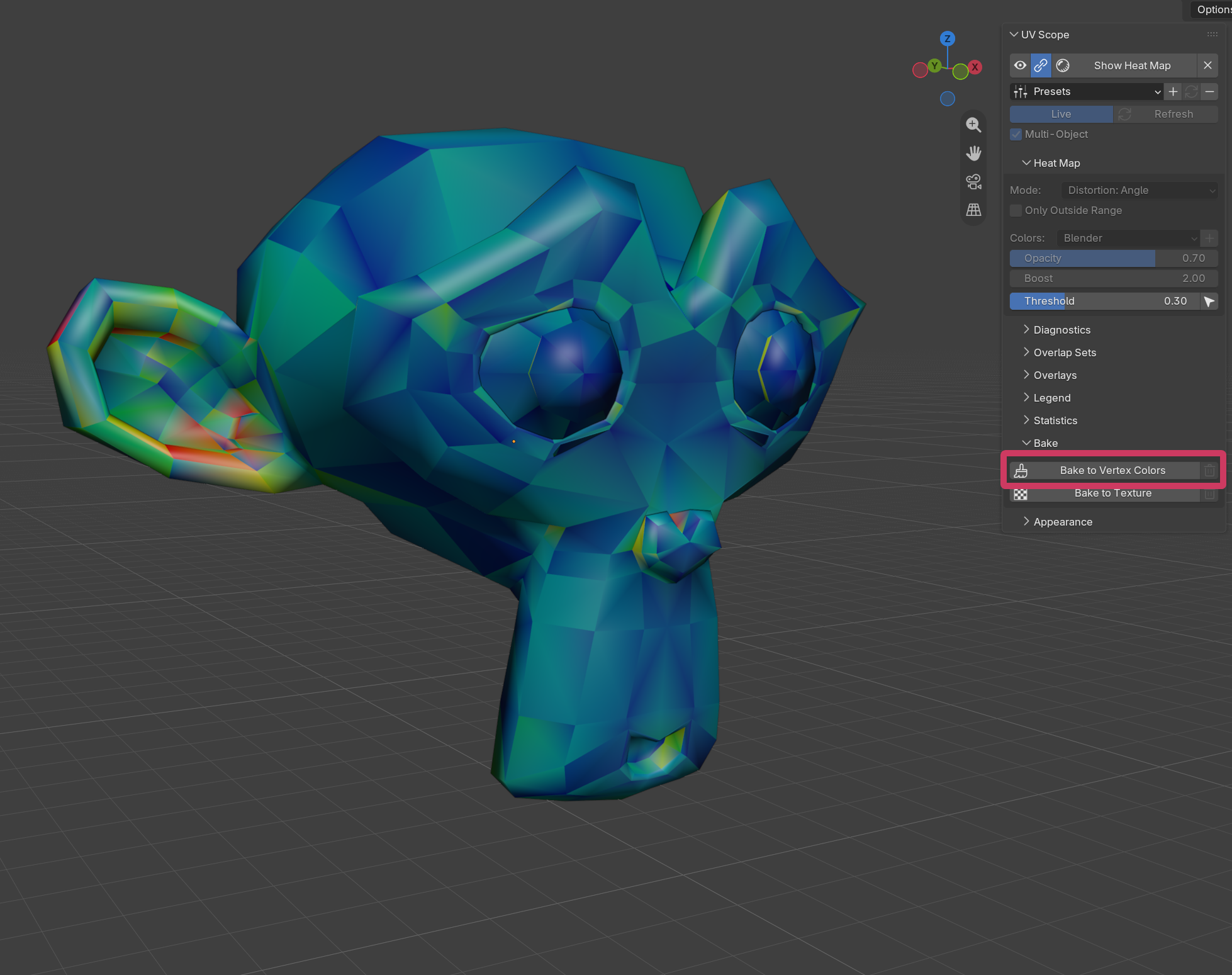1232x975 pixels.
Task: Expand the Statistics section
Action: pos(1050,420)
